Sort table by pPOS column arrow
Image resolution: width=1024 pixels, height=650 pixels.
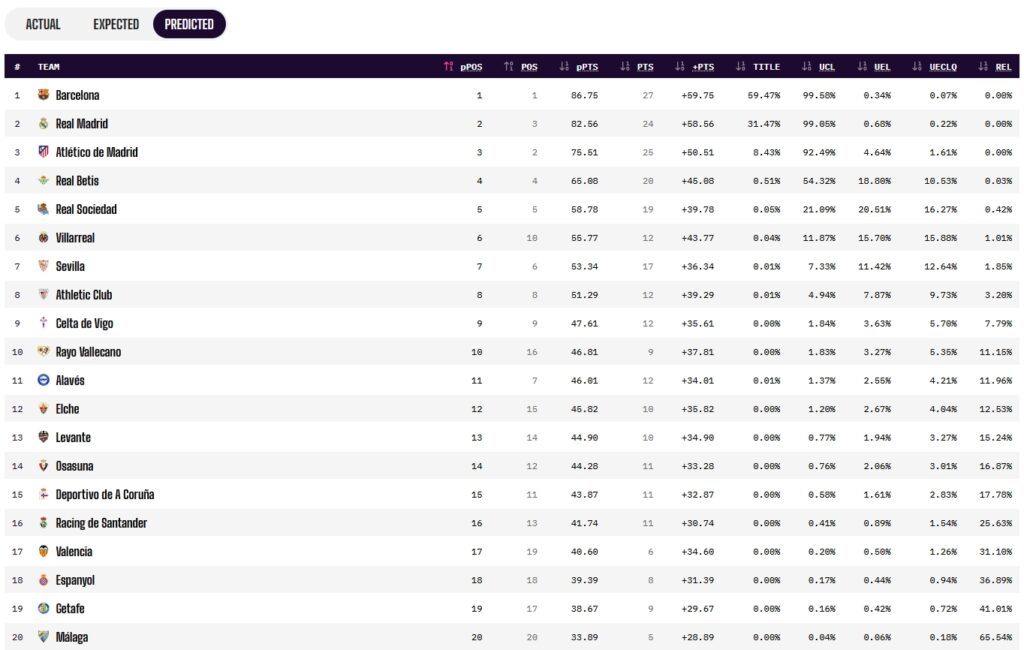(448, 67)
